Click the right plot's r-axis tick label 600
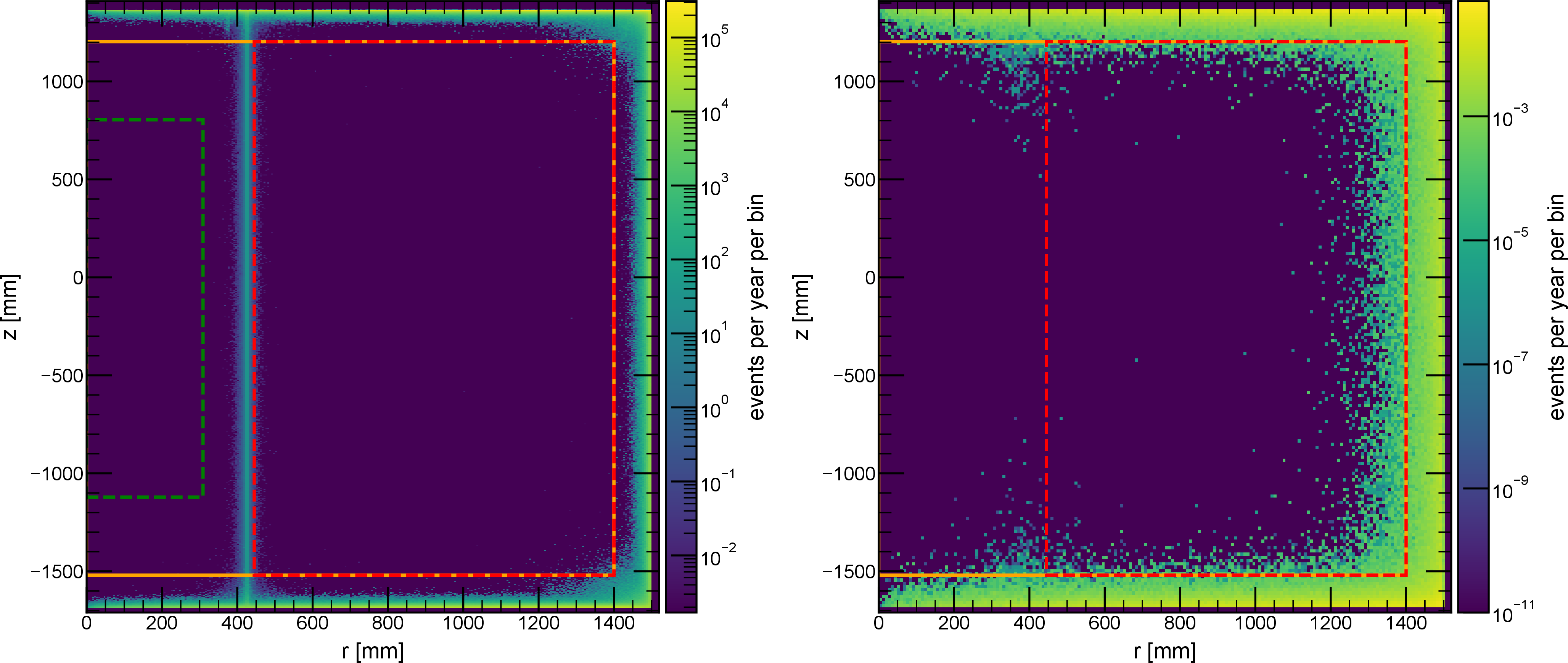Viewport: 1568px width, 663px height. click(x=1105, y=623)
